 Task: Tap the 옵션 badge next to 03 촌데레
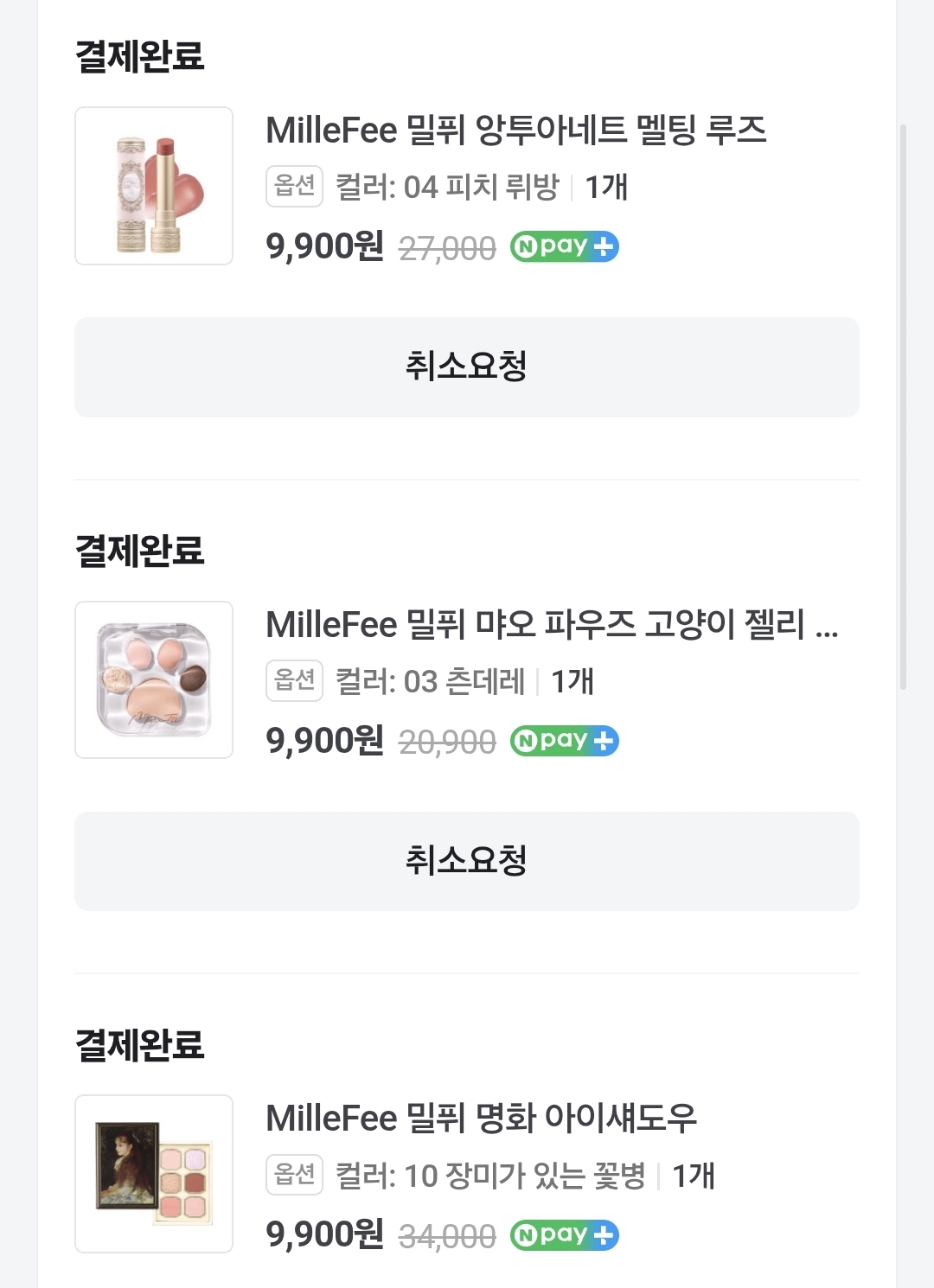294,681
